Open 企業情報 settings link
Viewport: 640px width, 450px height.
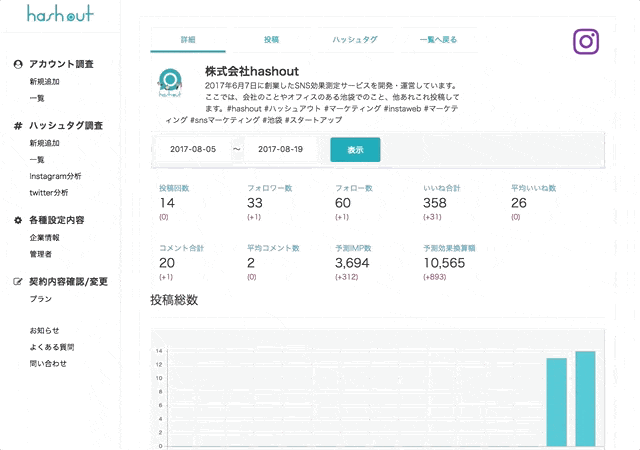44,238
